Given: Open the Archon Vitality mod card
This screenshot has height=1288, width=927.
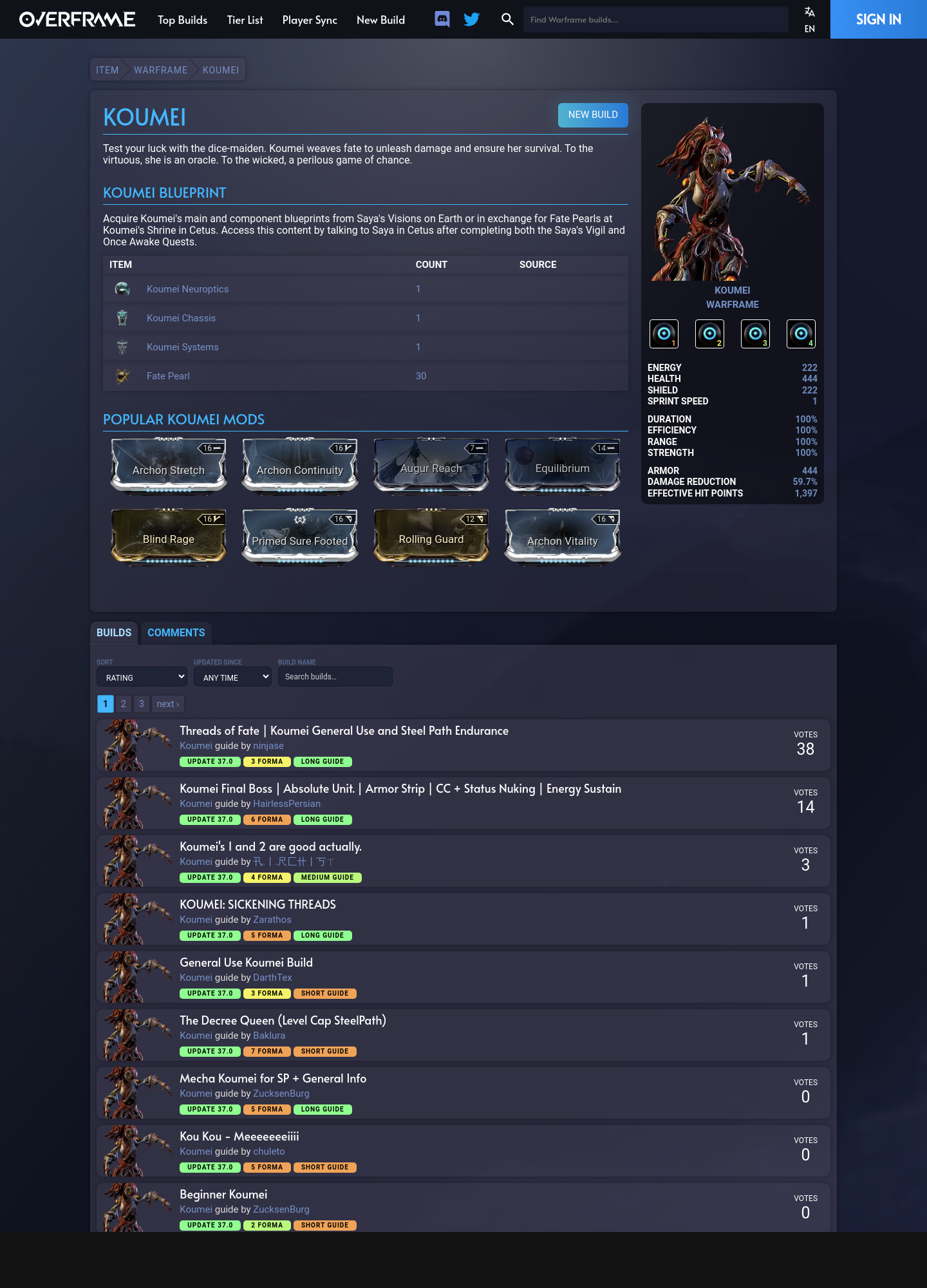Looking at the screenshot, I should [x=563, y=537].
